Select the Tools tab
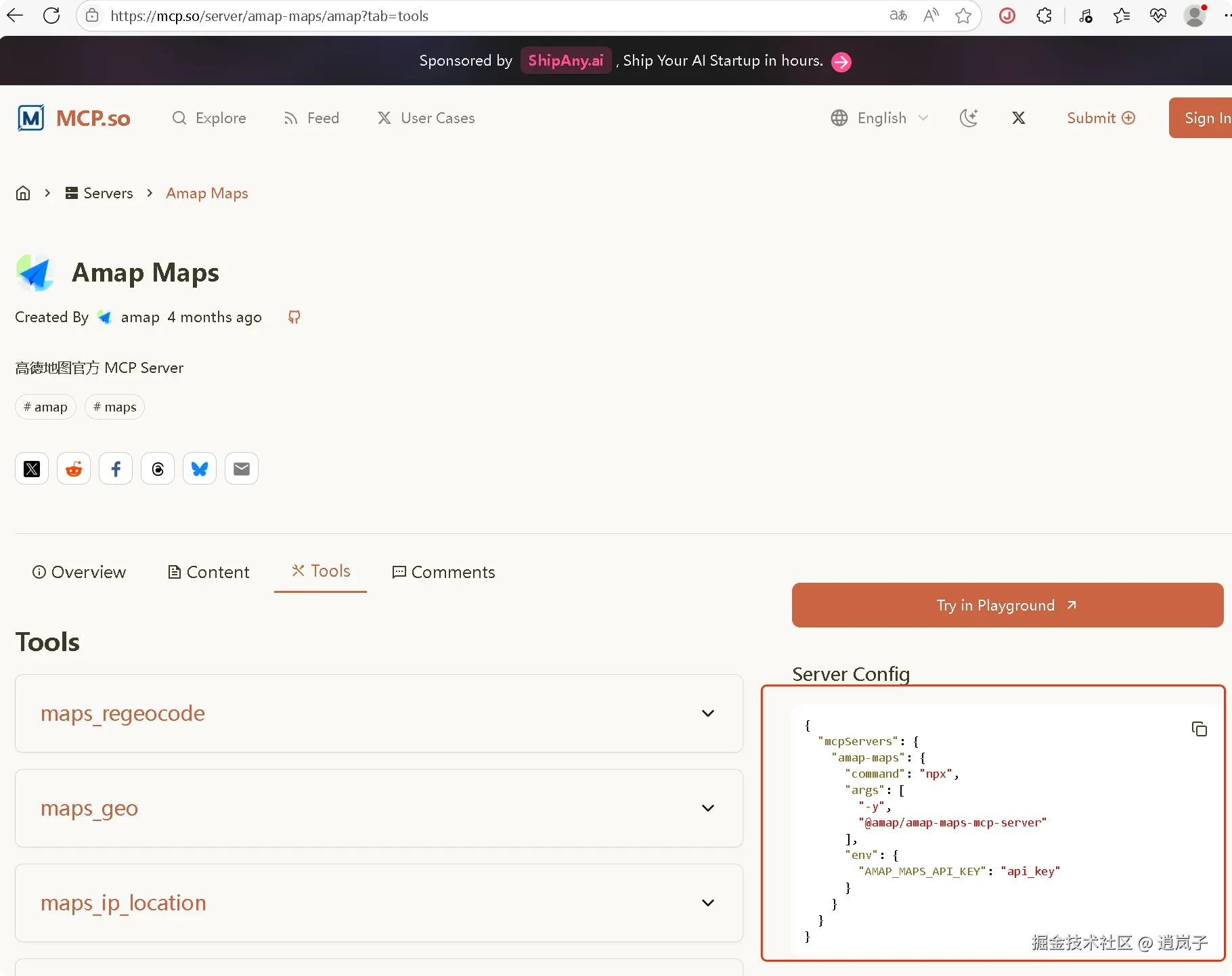 click(x=321, y=571)
